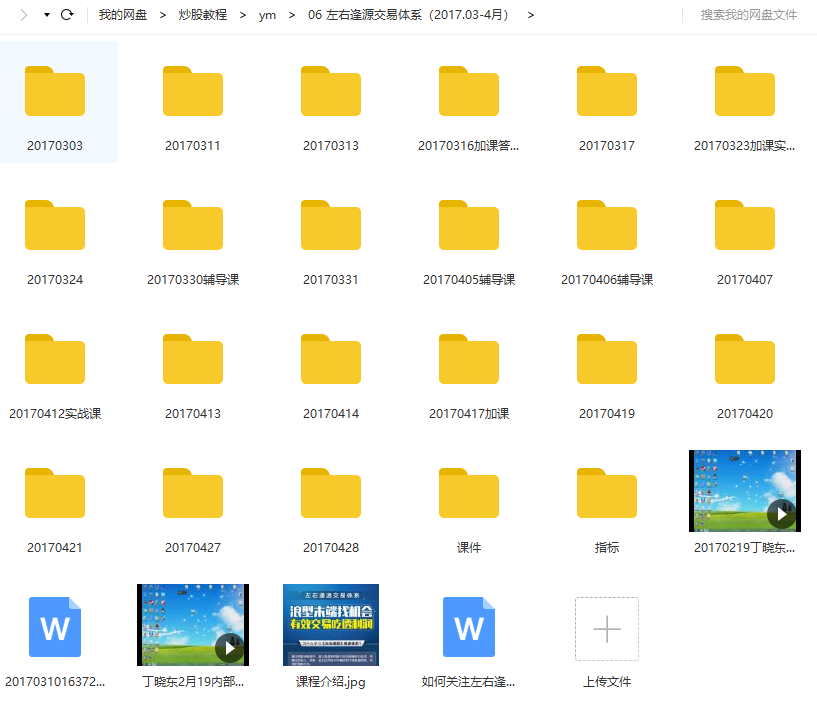Screen dimensions: 817x706
Task: Select ym in the breadcrumb path
Action: [x=267, y=15]
